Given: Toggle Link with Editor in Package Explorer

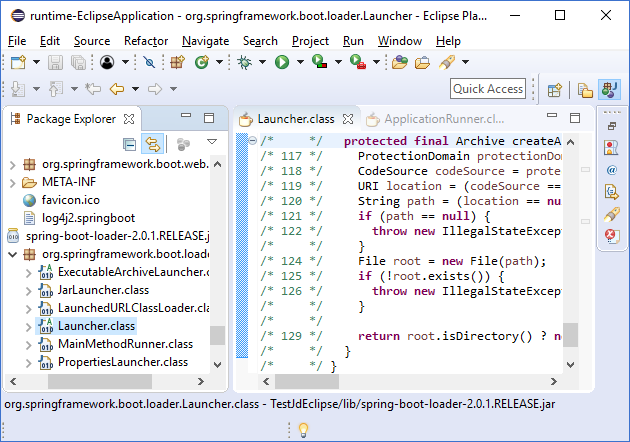Looking at the screenshot, I should tap(153, 144).
